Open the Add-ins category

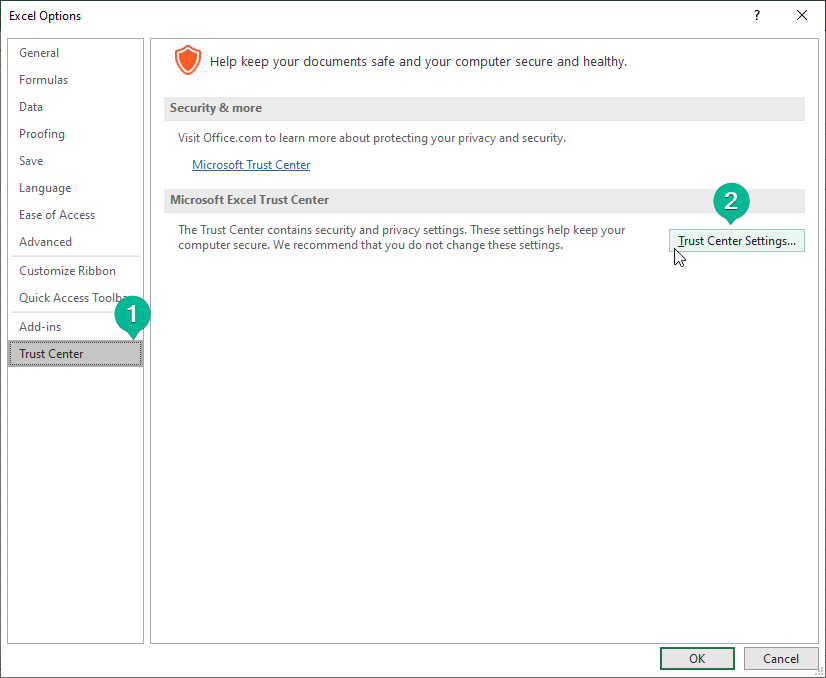[x=75, y=327]
